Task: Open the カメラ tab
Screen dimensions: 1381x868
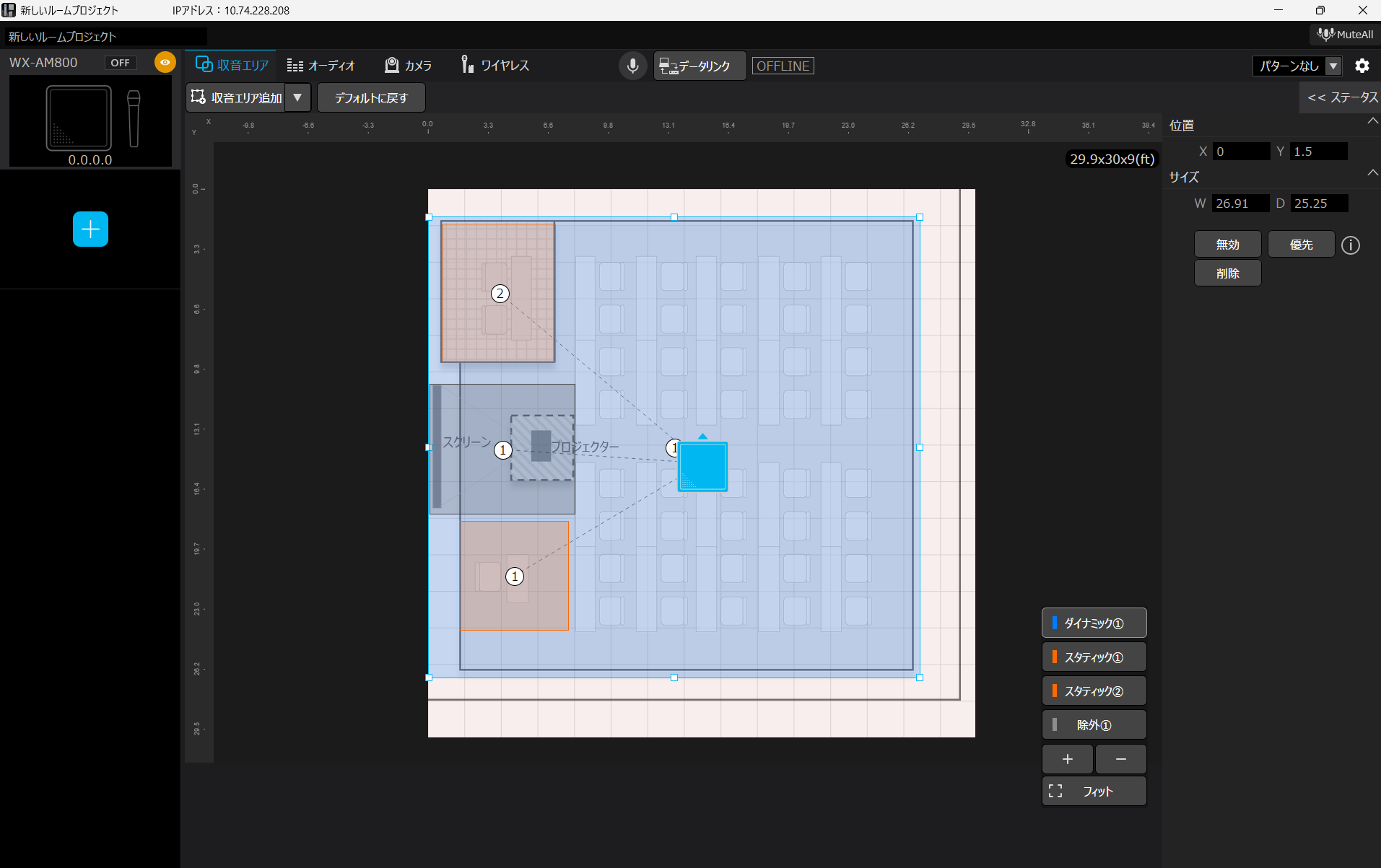Action: click(409, 66)
